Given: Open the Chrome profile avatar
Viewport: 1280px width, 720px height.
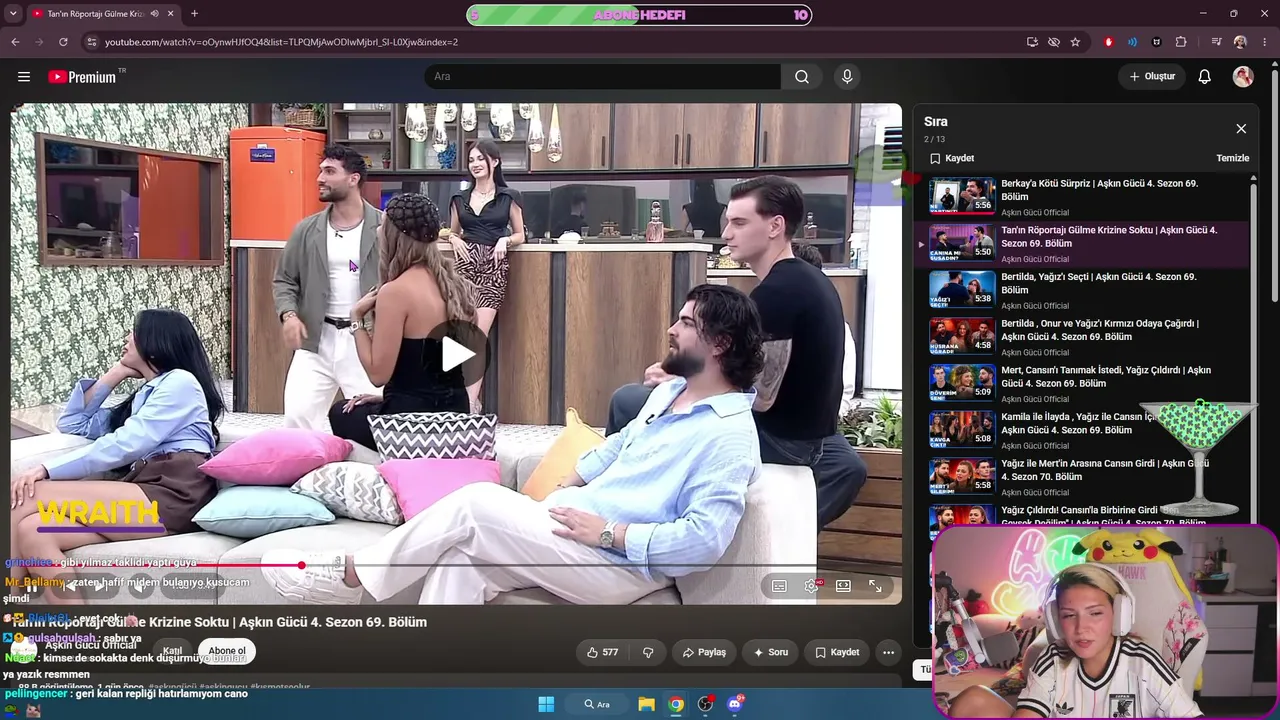Looking at the screenshot, I should (x=1240, y=42).
